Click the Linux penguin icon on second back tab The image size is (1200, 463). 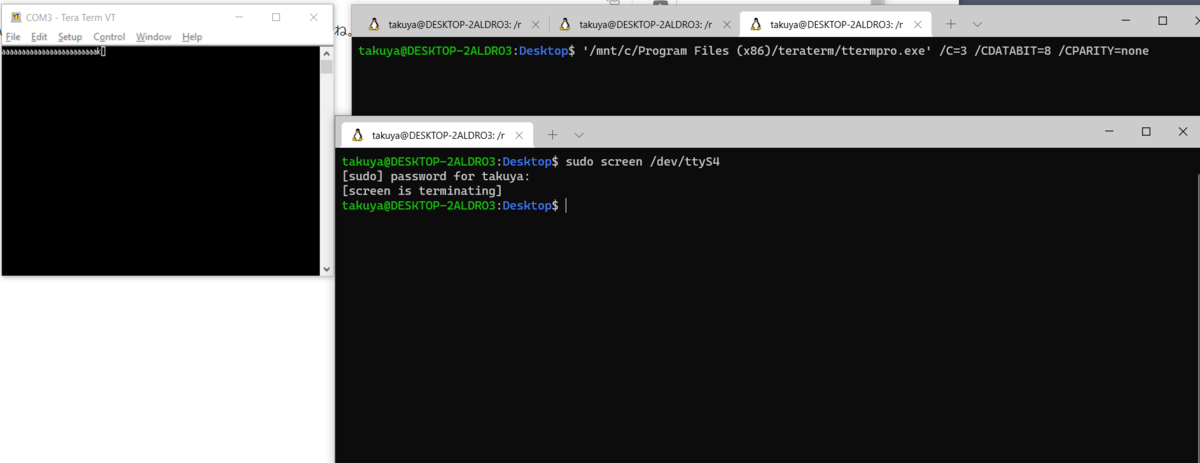pyautogui.click(x=565, y=25)
